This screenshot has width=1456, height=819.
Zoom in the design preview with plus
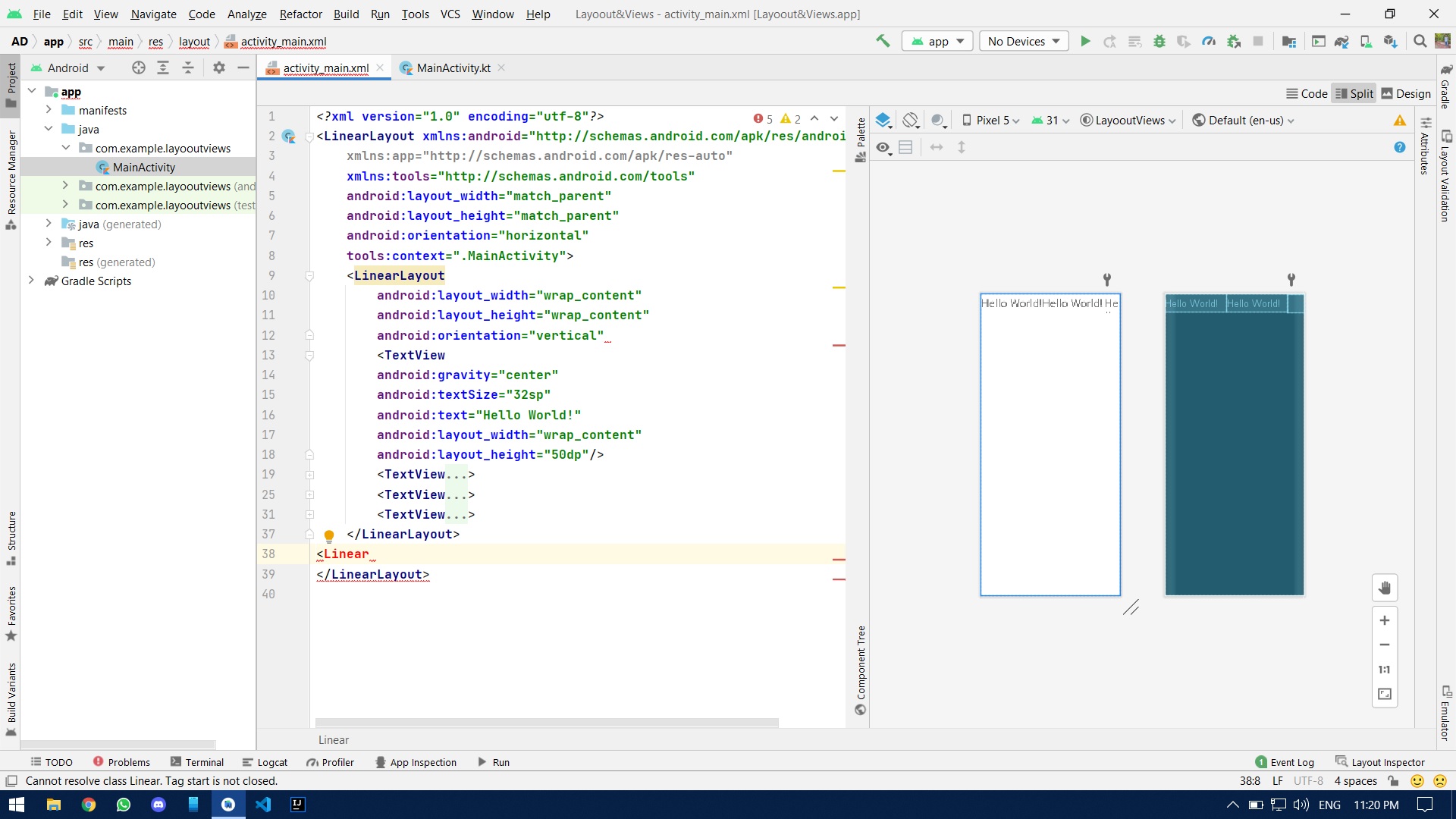click(x=1384, y=620)
